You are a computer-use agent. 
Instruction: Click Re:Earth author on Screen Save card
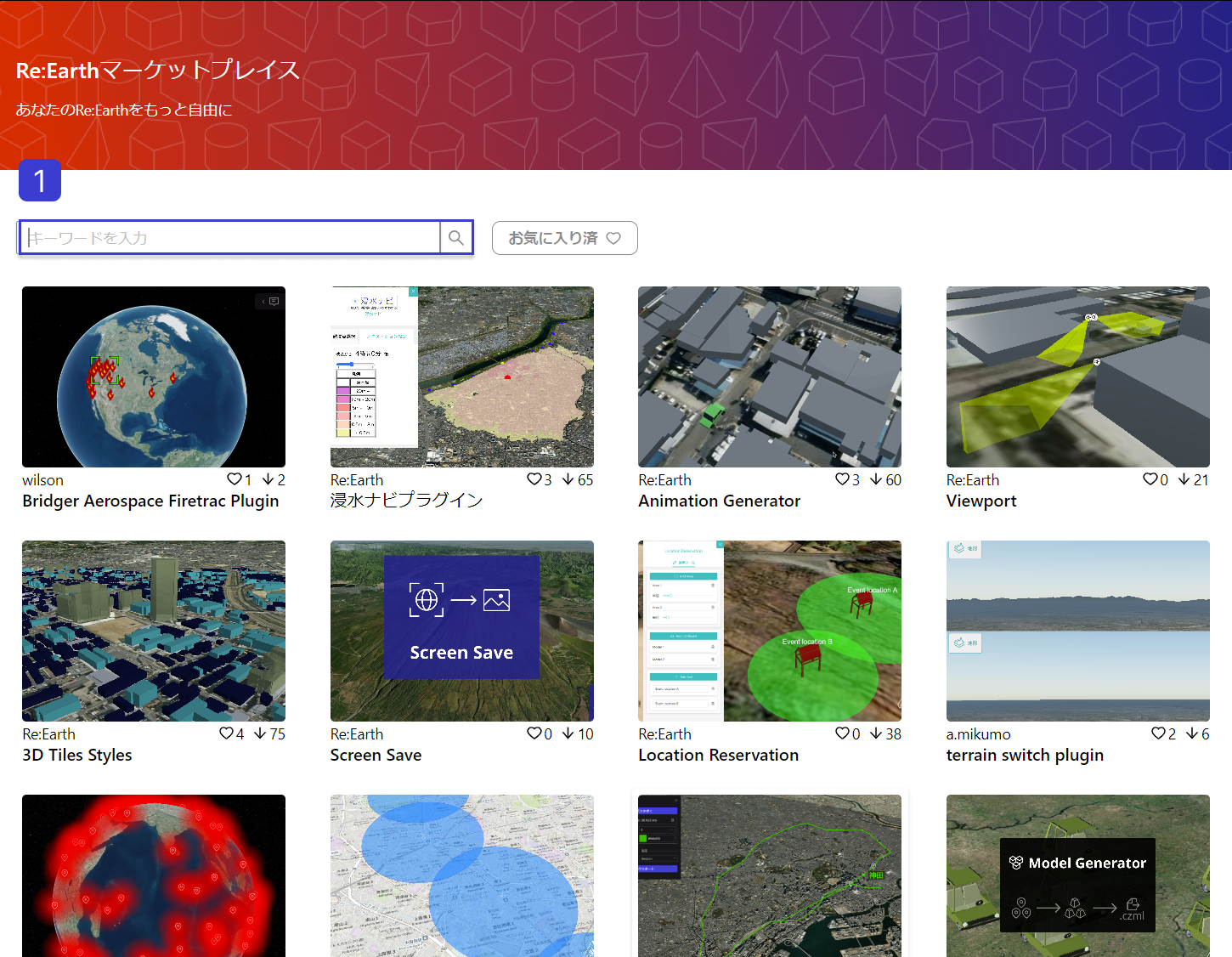coord(357,734)
